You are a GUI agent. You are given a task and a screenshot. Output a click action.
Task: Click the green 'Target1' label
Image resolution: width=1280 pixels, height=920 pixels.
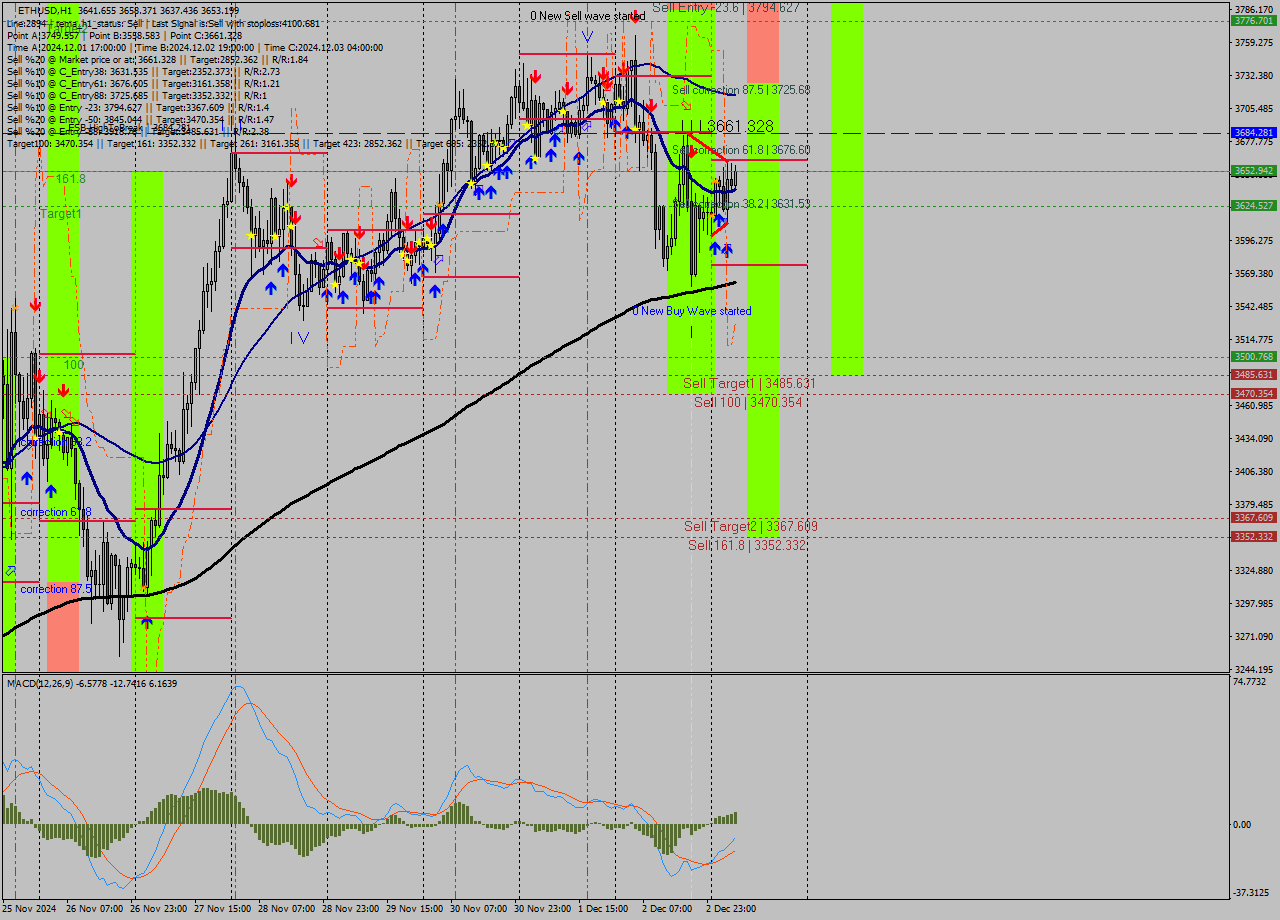click(x=61, y=214)
